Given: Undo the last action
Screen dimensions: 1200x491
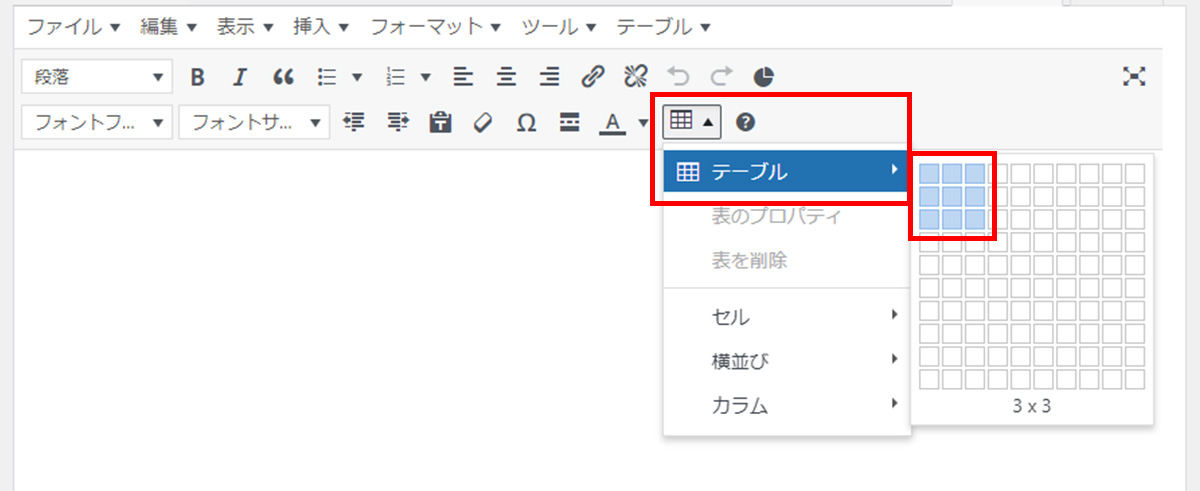Looking at the screenshot, I should coord(678,76).
